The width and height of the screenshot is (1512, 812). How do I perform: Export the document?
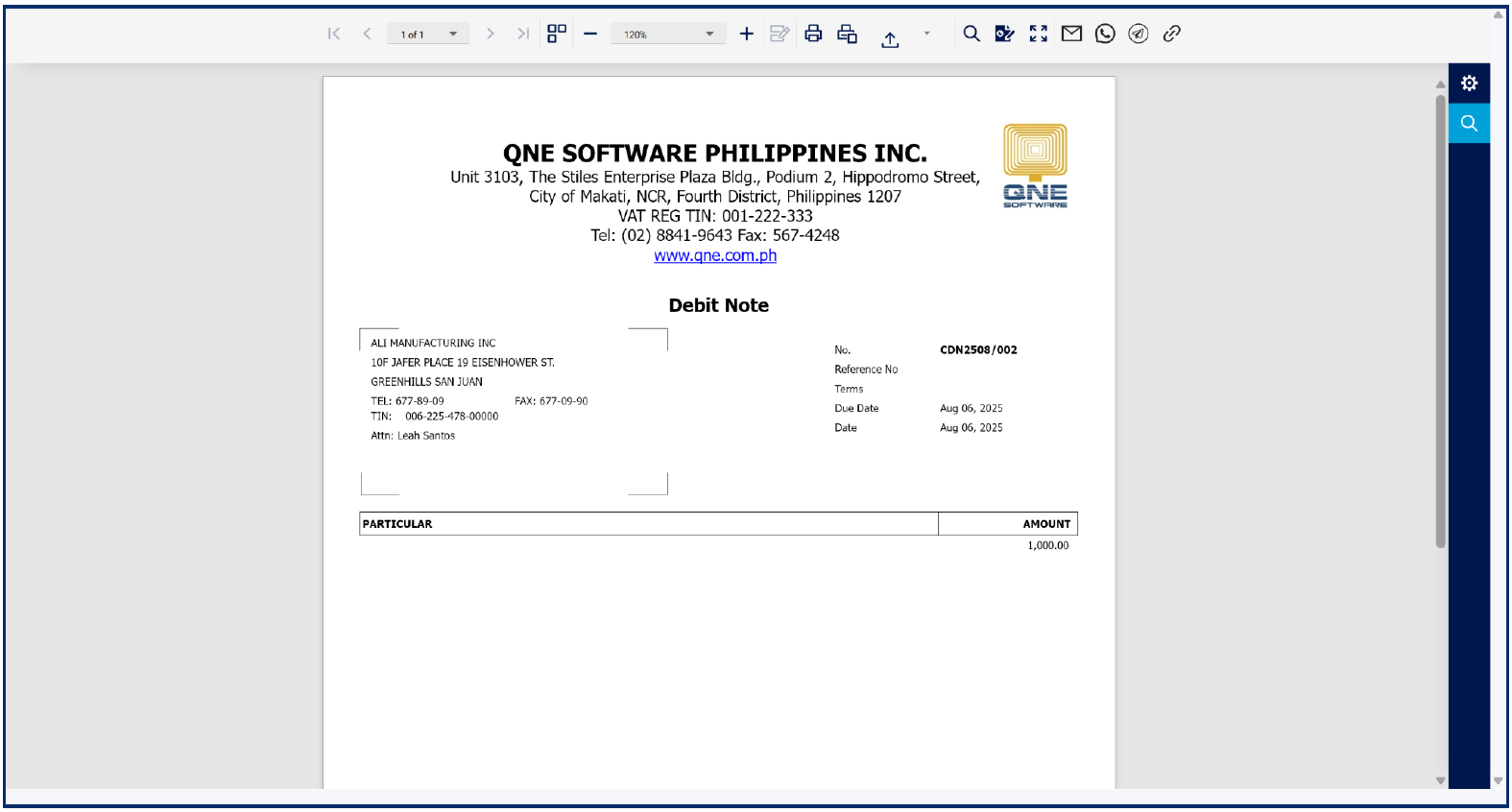pos(890,38)
